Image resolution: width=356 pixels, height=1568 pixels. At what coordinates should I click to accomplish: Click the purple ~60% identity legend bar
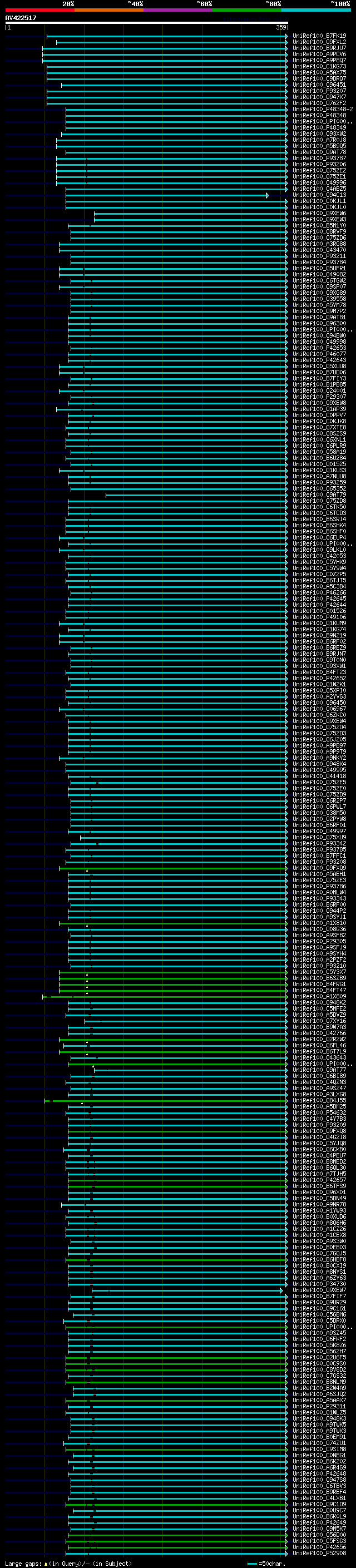(179, 11)
